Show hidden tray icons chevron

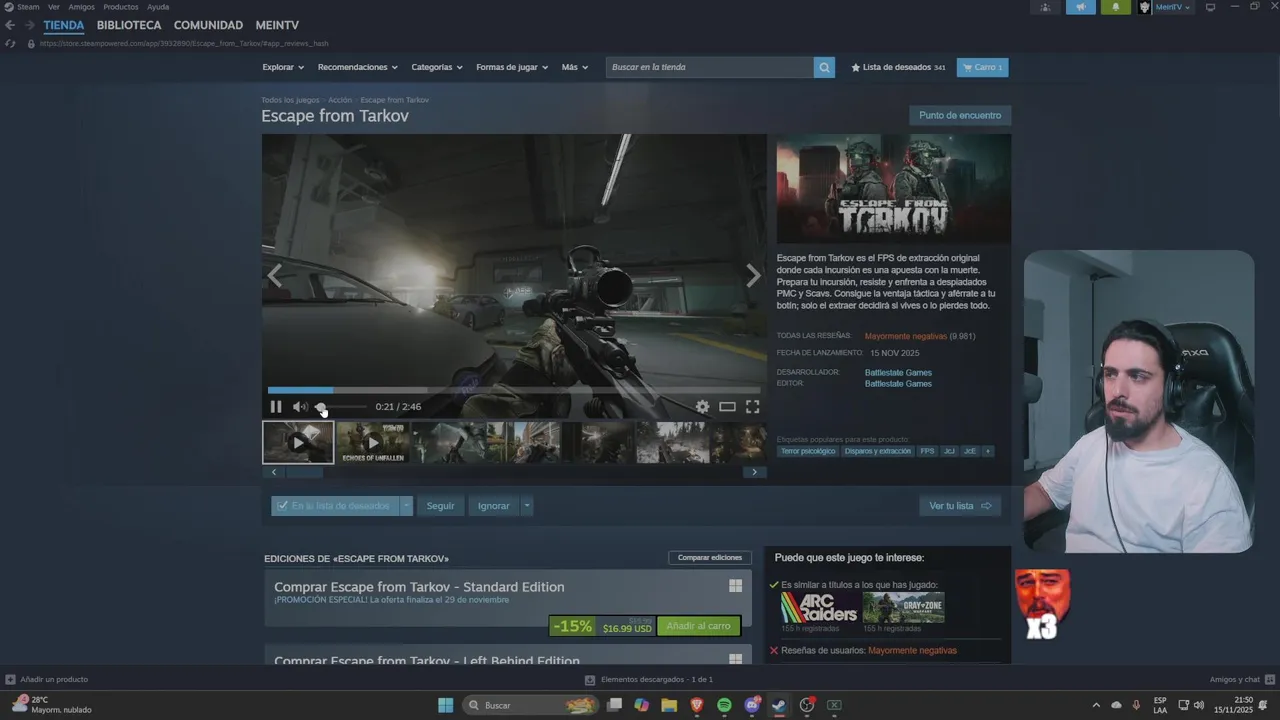[1096, 705]
